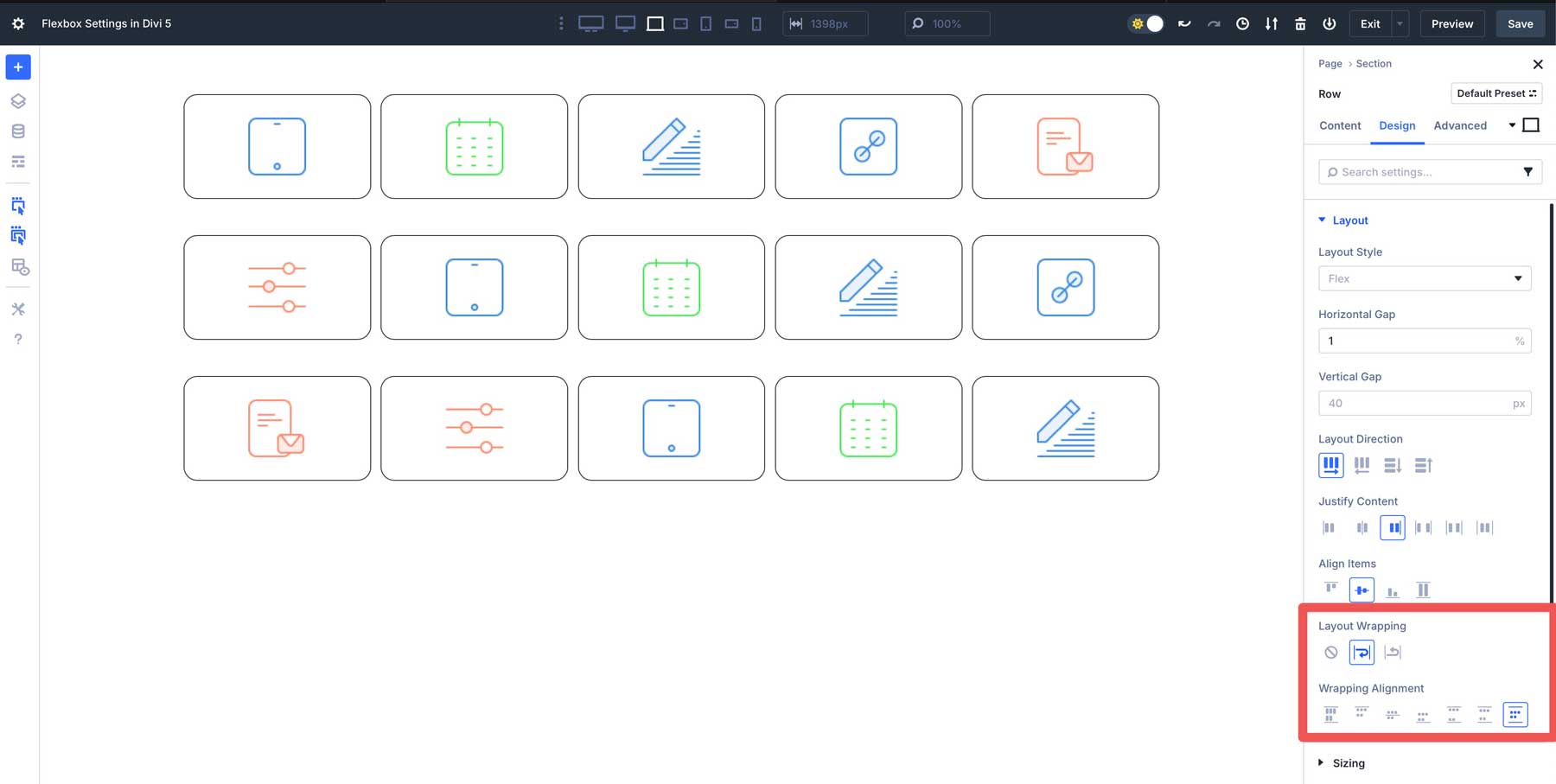The image size is (1556, 784).
Task: Open the database/content manager icon in sidebar
Action: [x=18, y=131]
